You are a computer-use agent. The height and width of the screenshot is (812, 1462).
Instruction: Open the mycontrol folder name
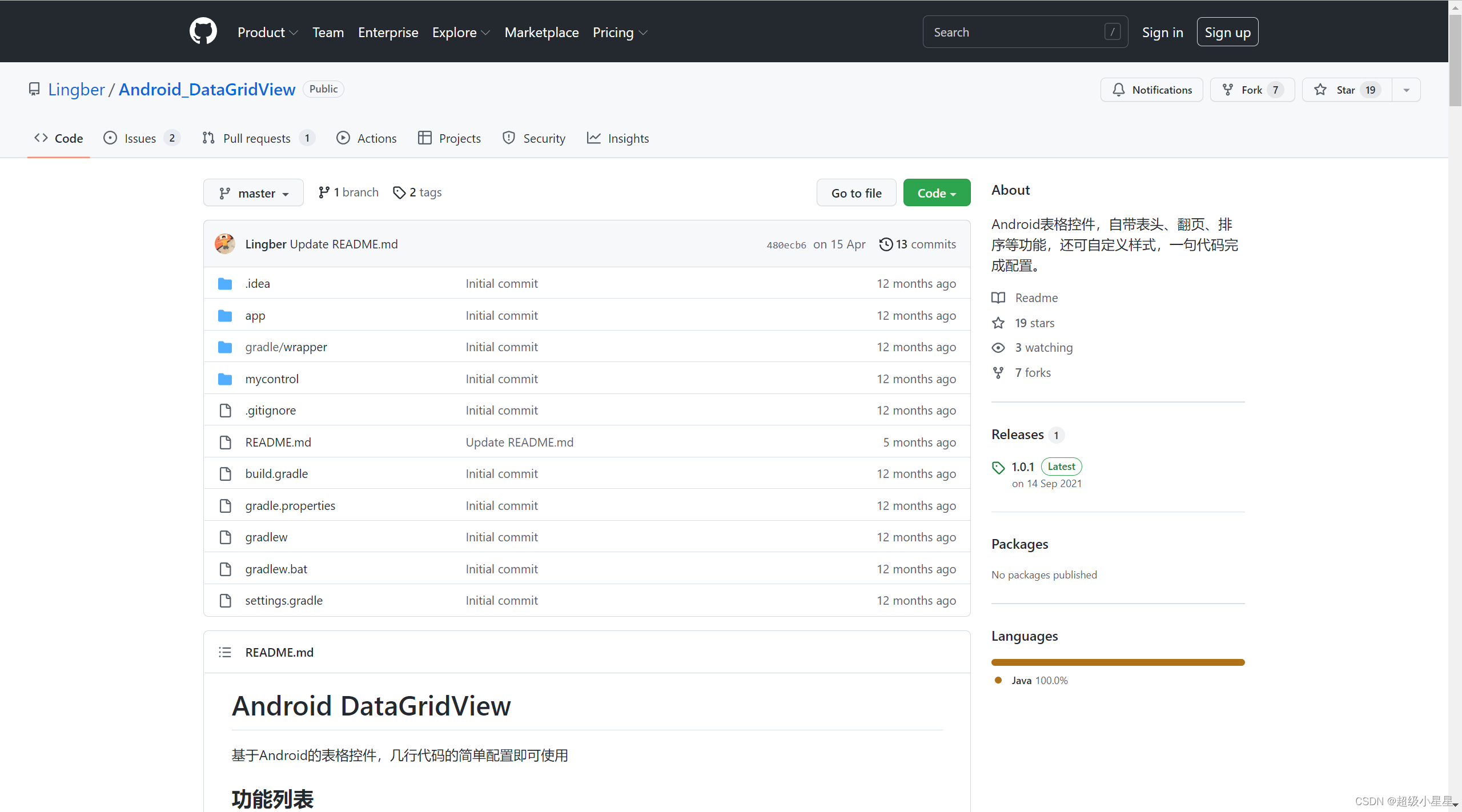[x=272, y=379]
